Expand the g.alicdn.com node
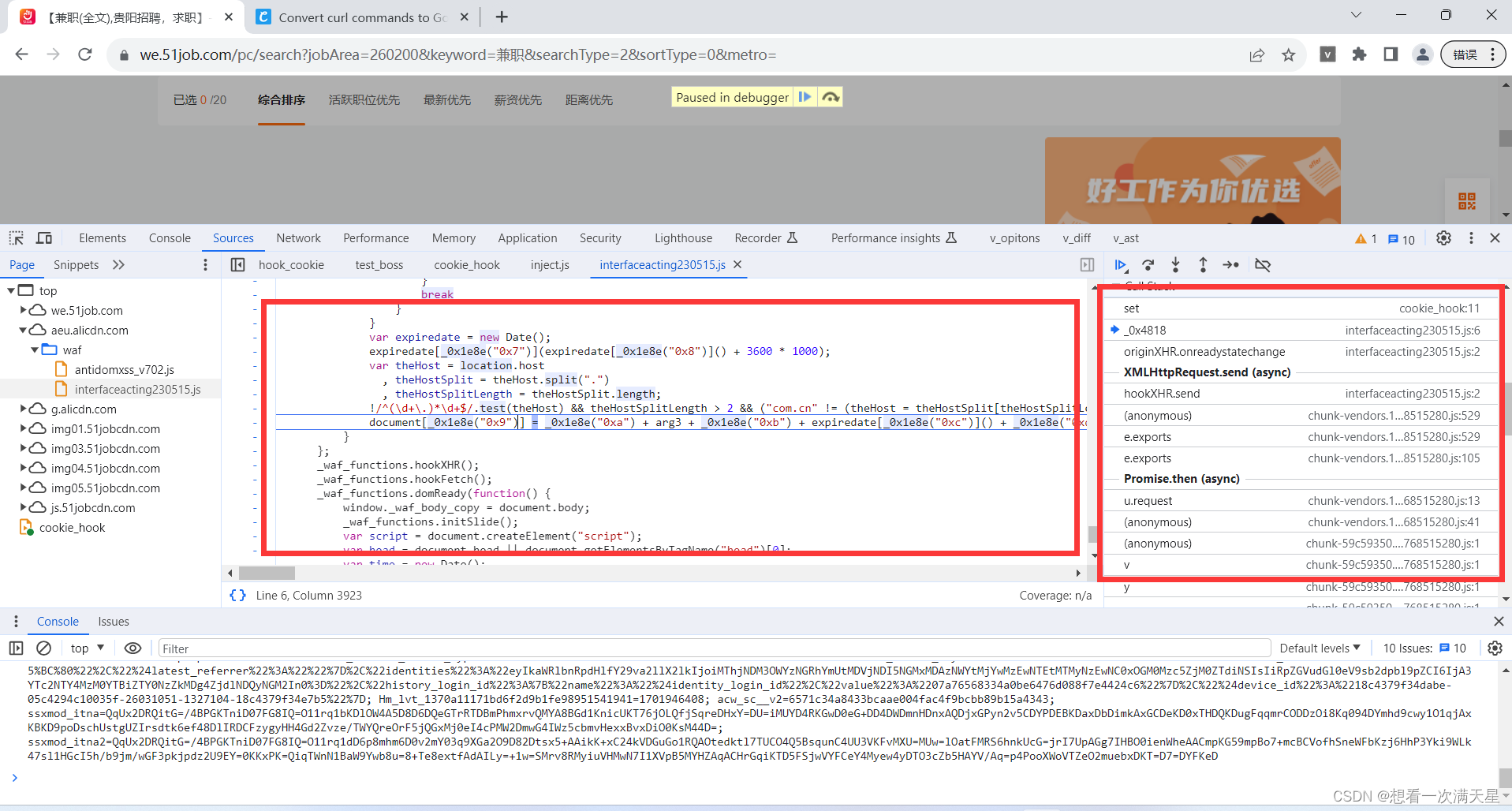The width and height of the screenshot is (1512, 811). click(x=23, y=409)
